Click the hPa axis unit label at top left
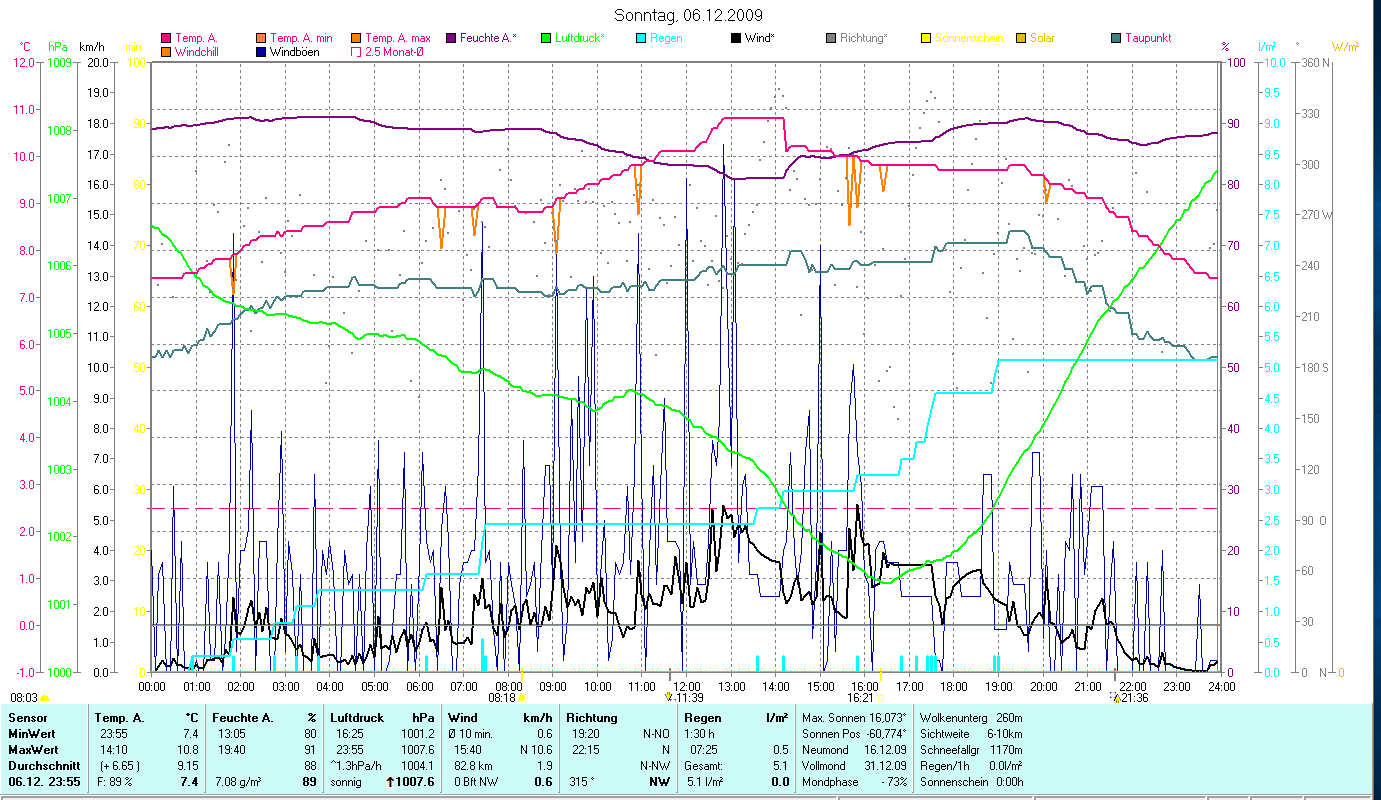Screen dimensions: 1381x800 58,47
